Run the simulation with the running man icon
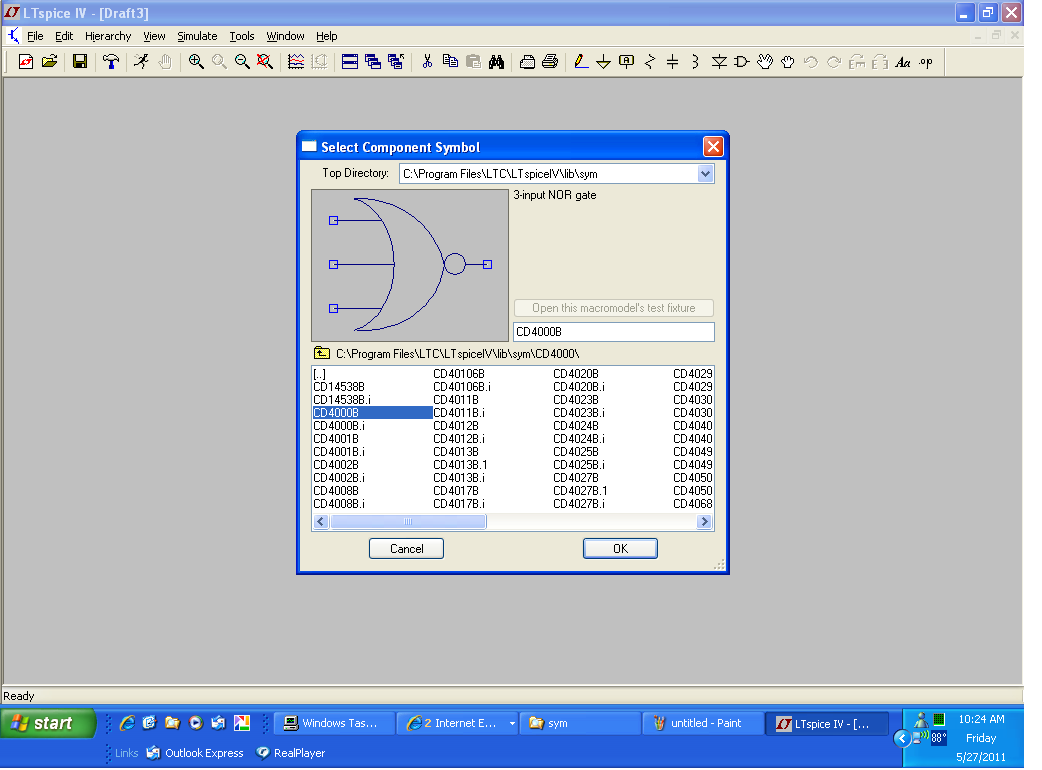The height and width of the screenshot is (770, 1042). coord(142,62)
